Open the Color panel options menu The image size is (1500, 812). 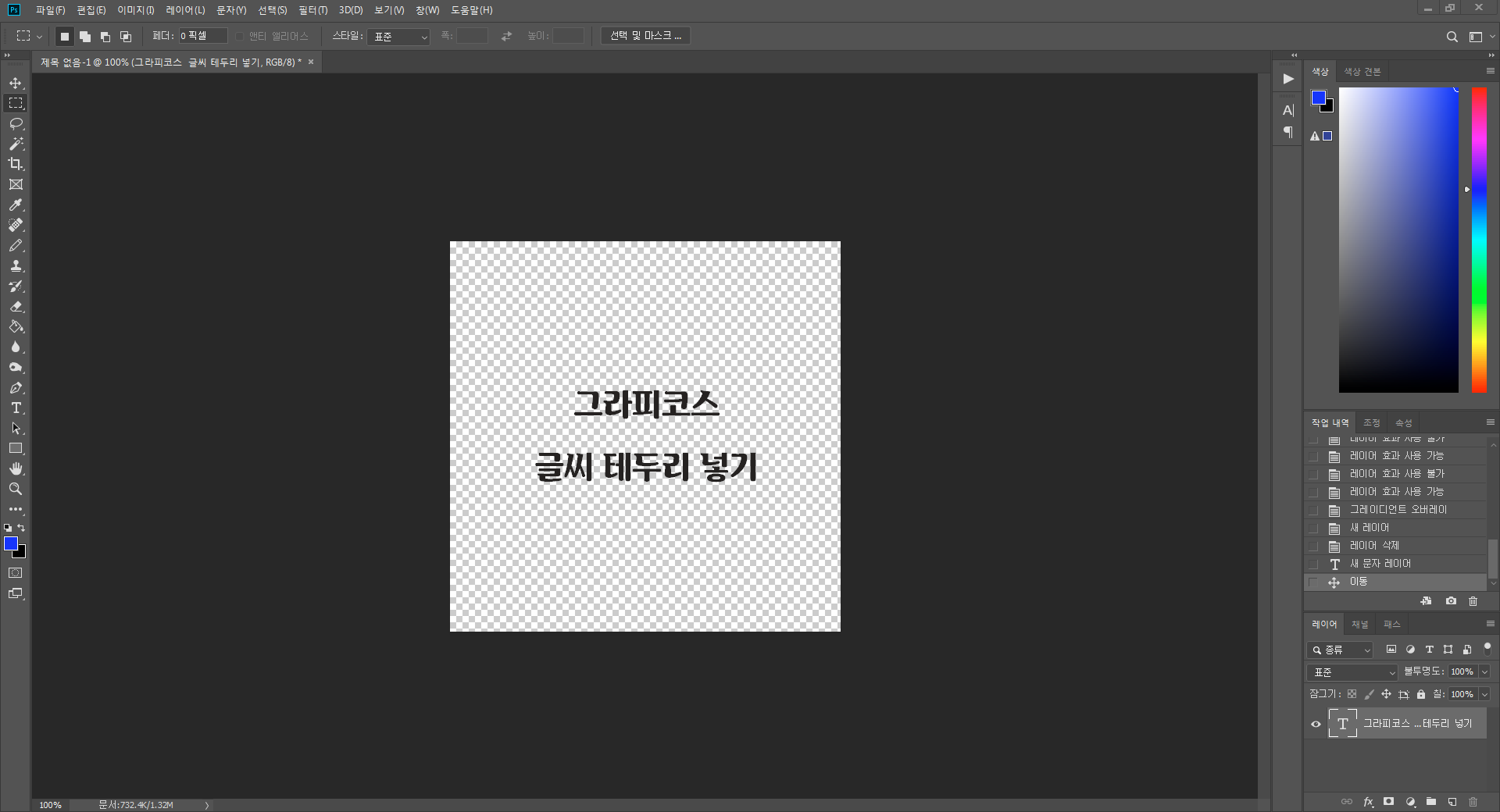pyautogui.click(x=1490, y=71)
